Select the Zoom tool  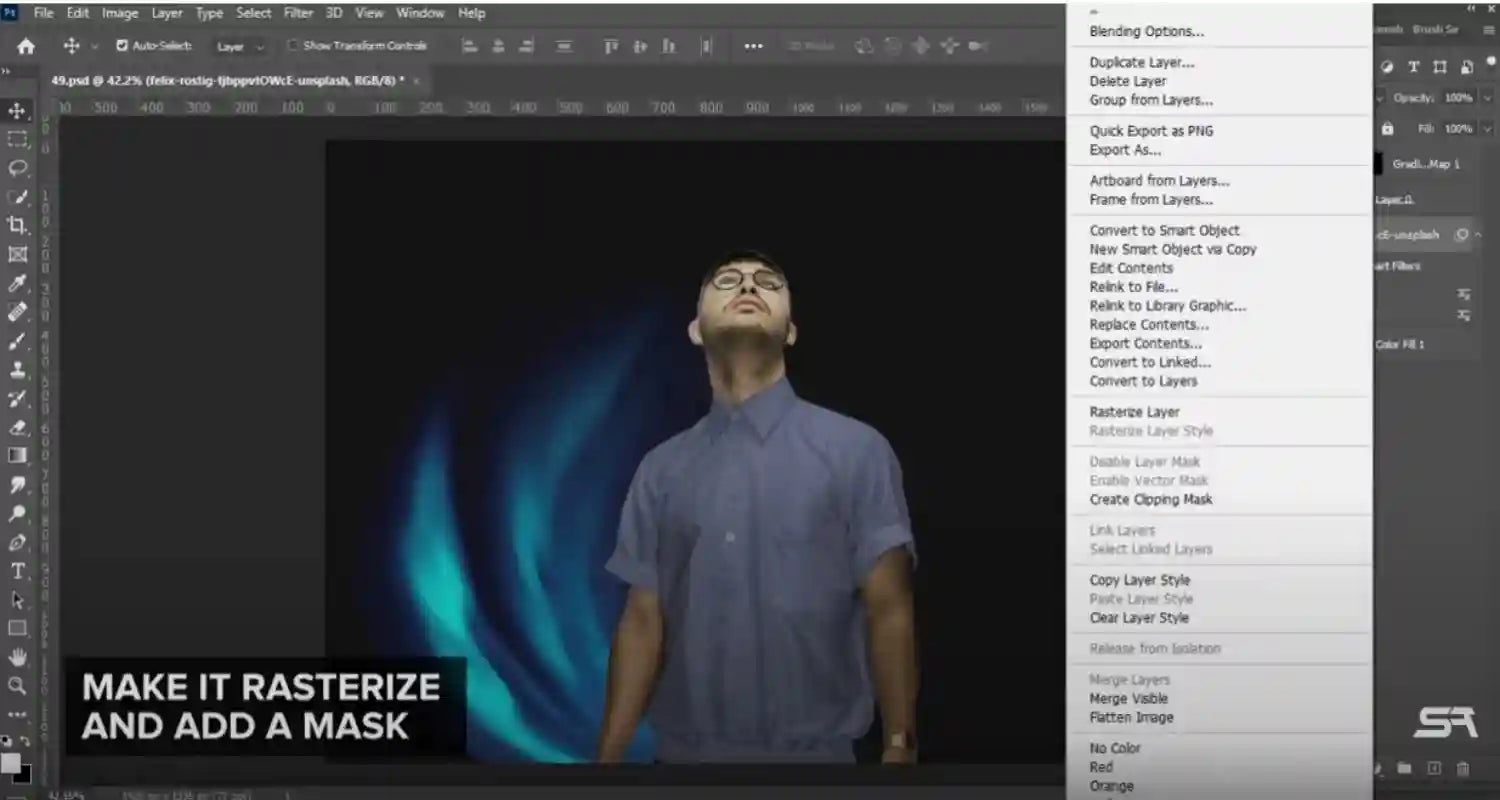tap(17, 686)
